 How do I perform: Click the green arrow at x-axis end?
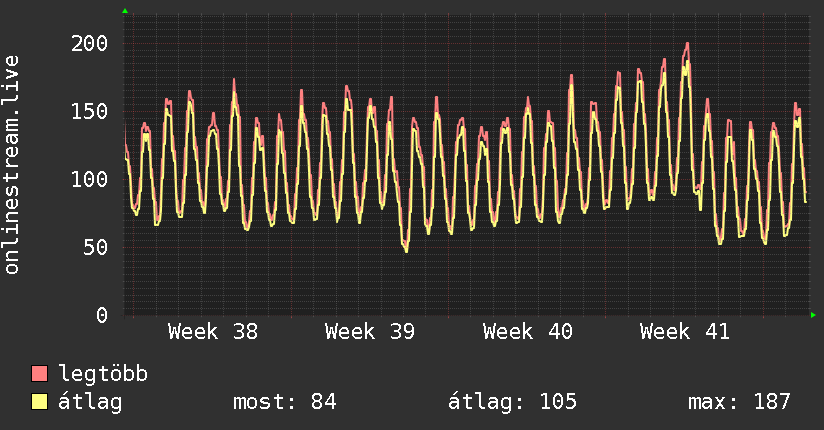pos(813,315)
